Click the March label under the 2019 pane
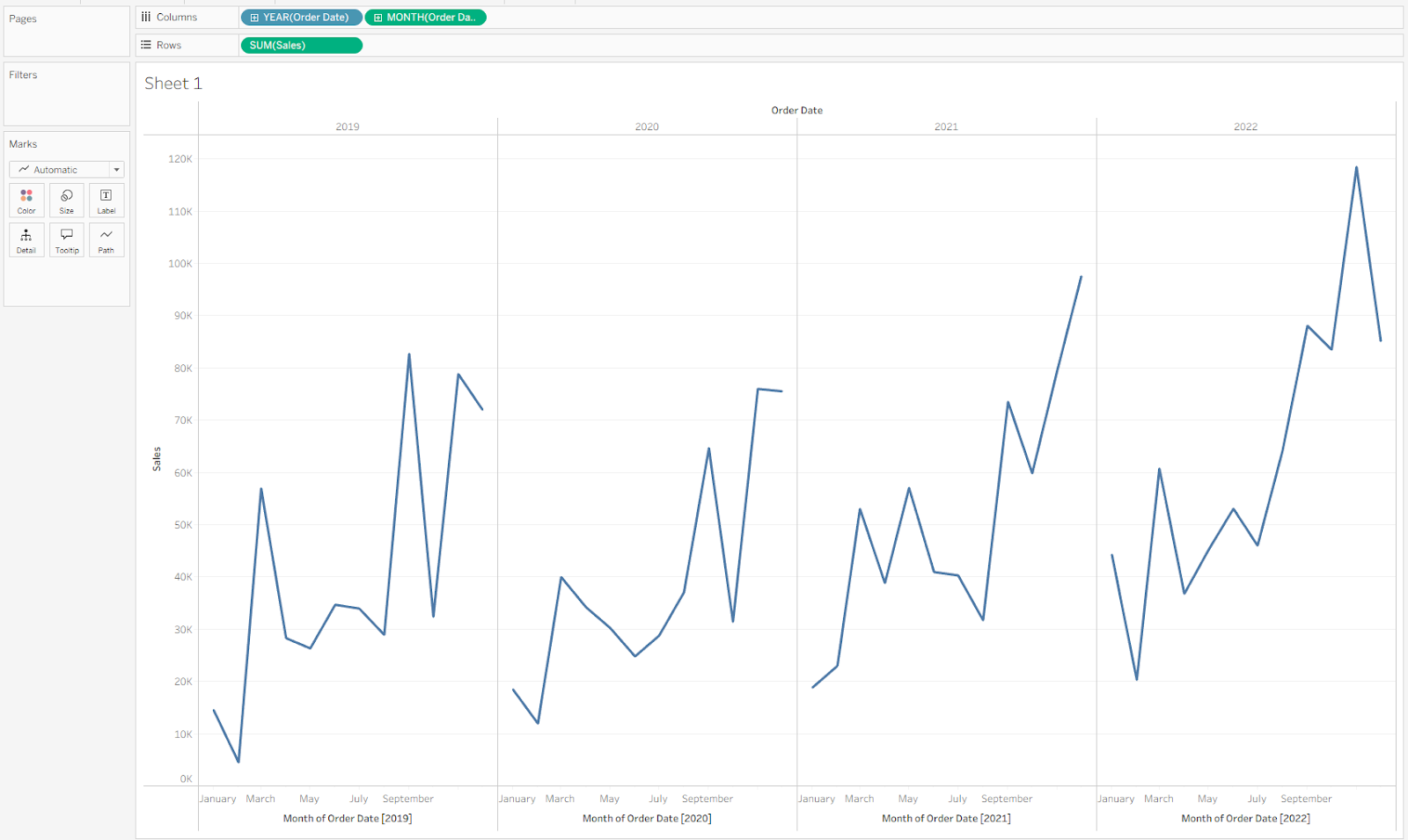The width and height of the screenshot is (1408, 840). click(260, 799)
